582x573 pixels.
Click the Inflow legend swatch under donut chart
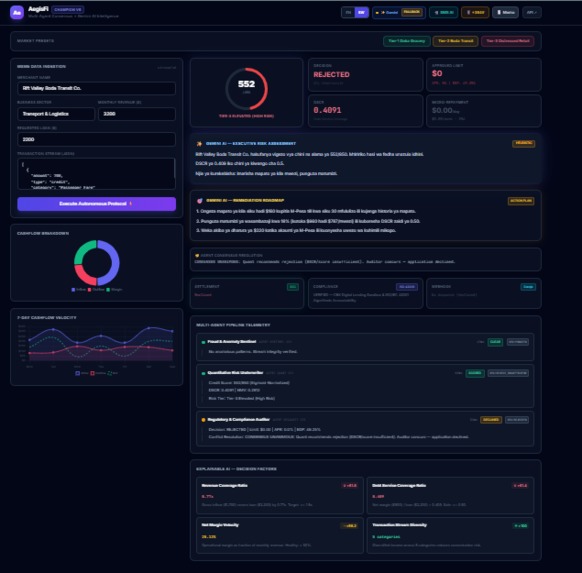pos(73,290)
